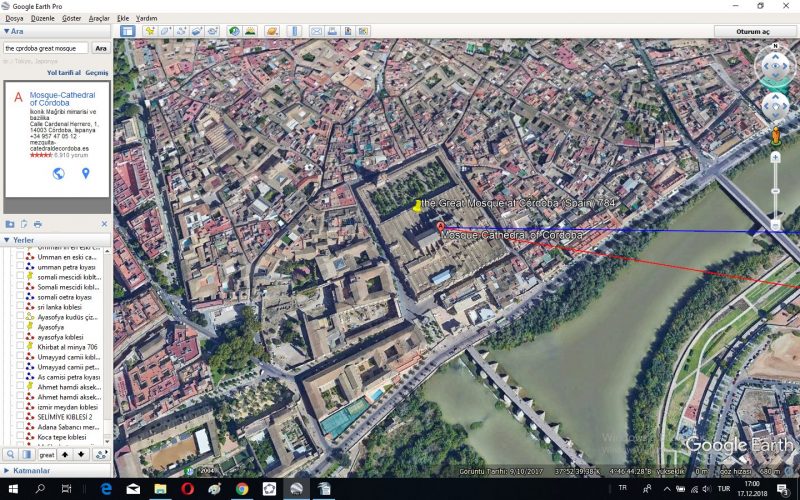
Task: Click the play tour icon under Yerler
Action: pos(102,455)
